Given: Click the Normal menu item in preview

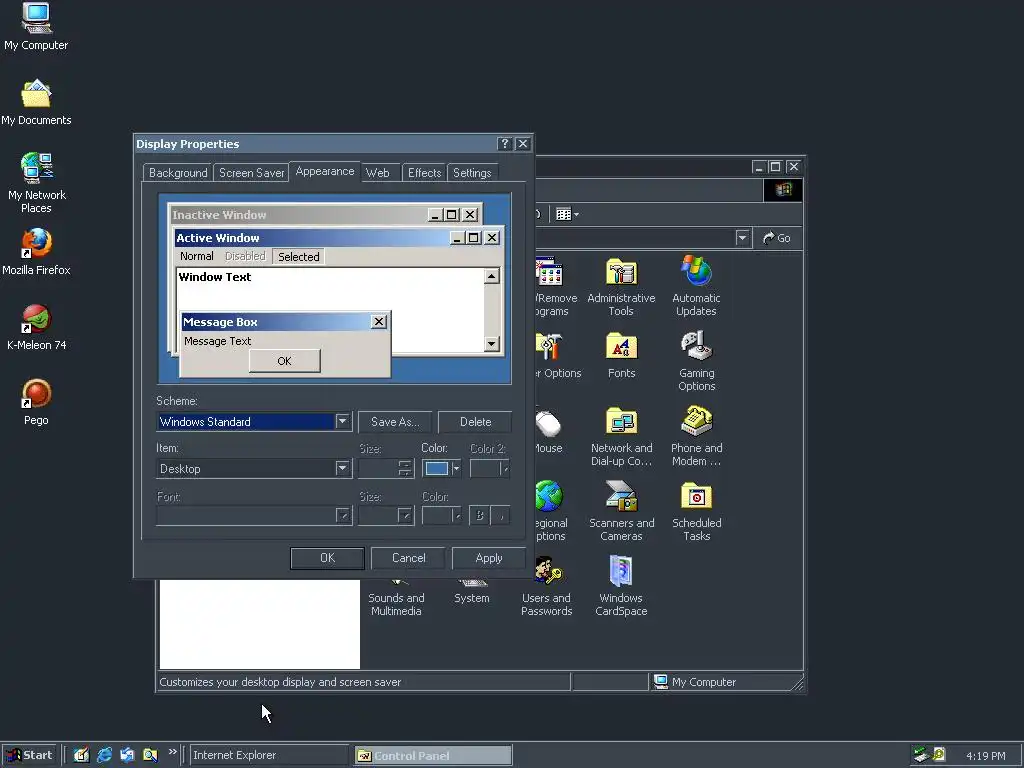Looking at the screenshot, I should [197, 257].
